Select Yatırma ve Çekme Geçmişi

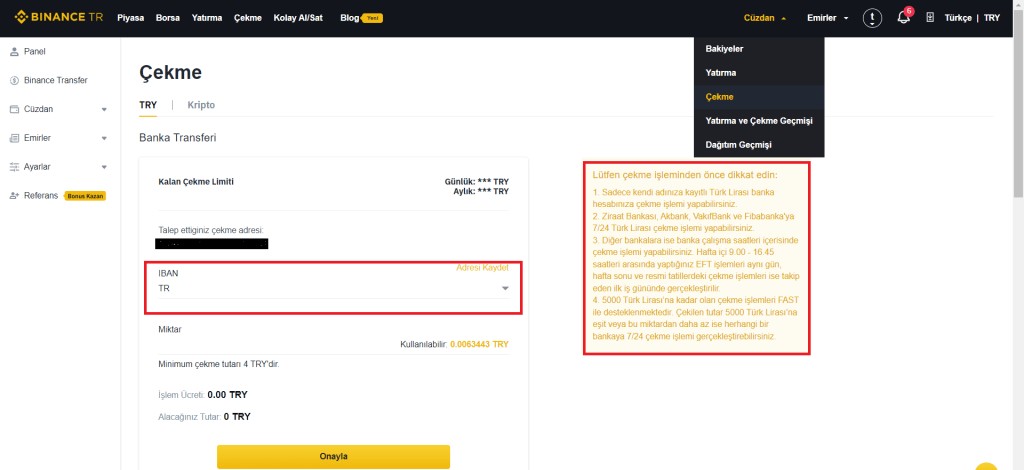point(759,121)
